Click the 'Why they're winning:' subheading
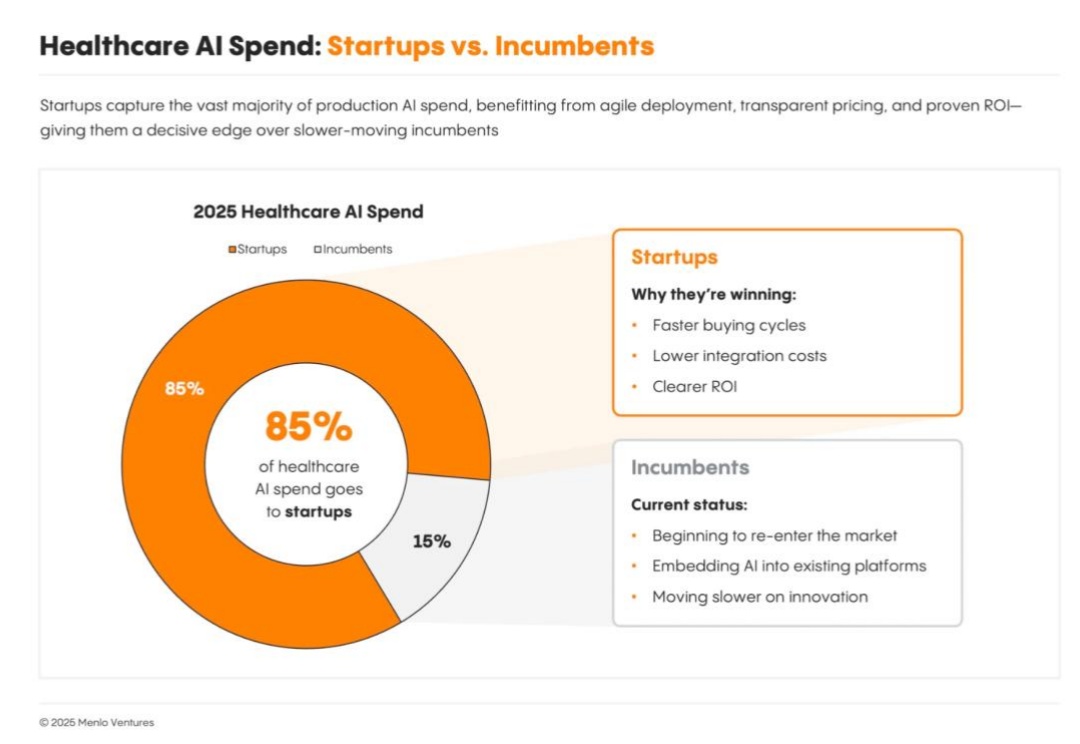 pyautogui.click(x=713, y=295)
